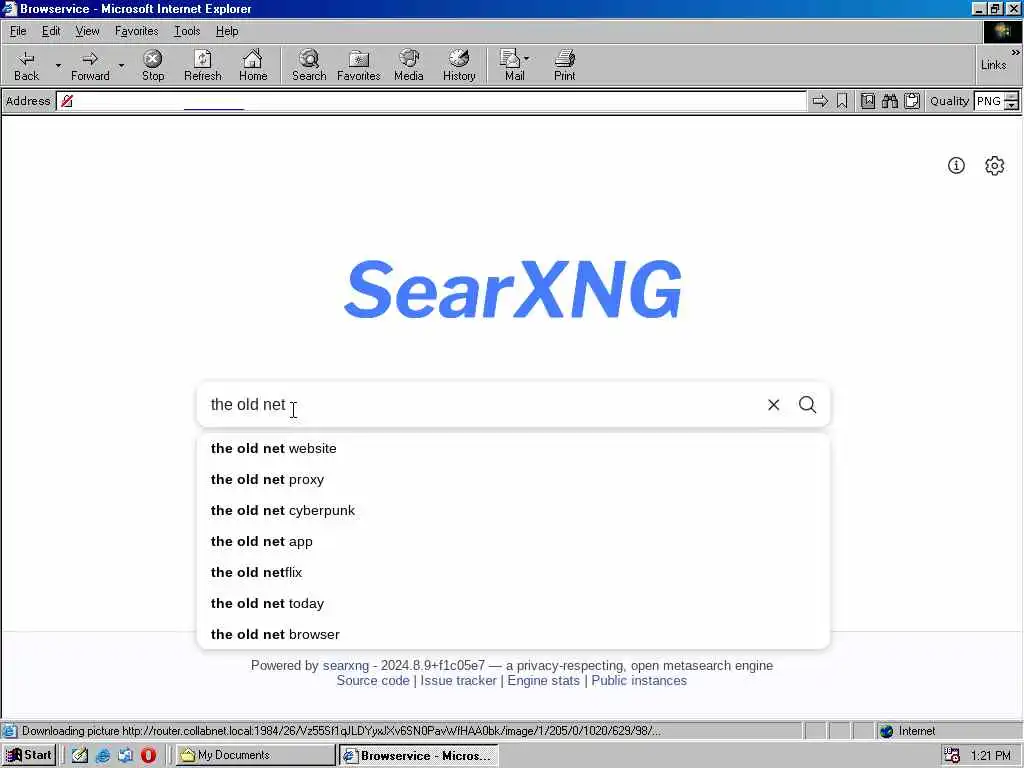Open the Help menu
This screenshot has width=1024, height=768.
(x=227, y=31)
